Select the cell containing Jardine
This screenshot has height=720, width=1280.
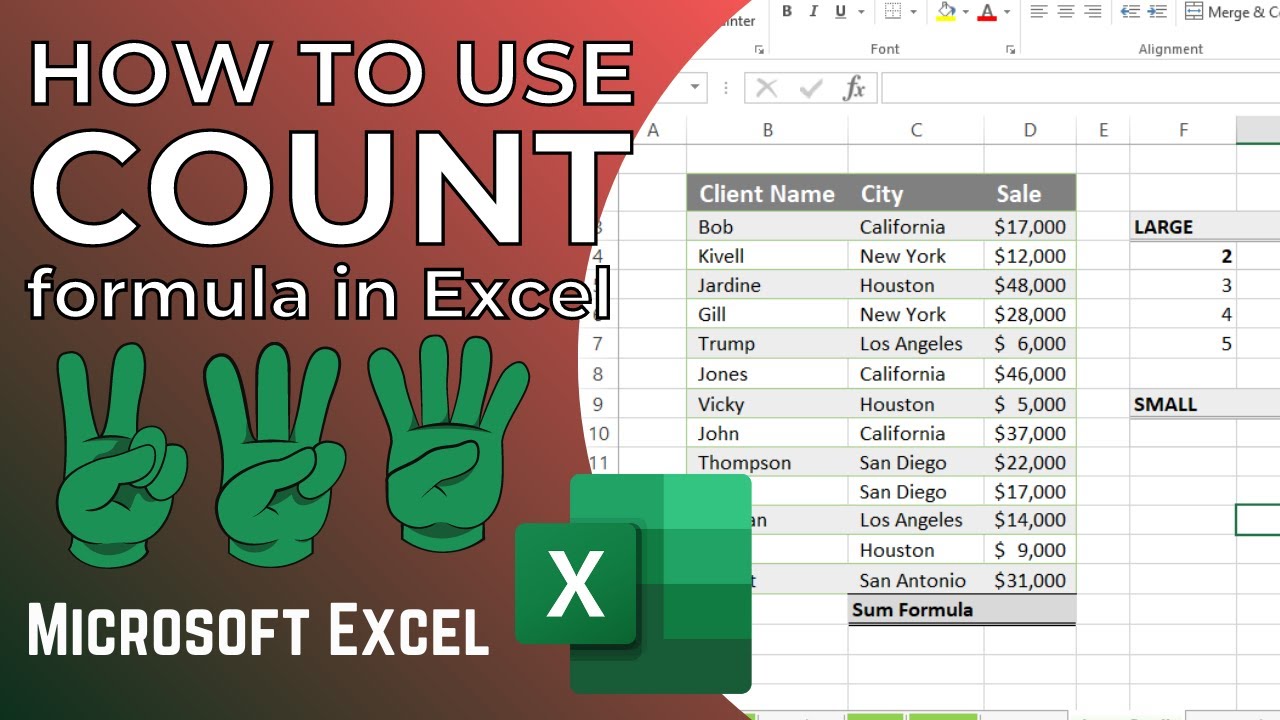point(767,285)
